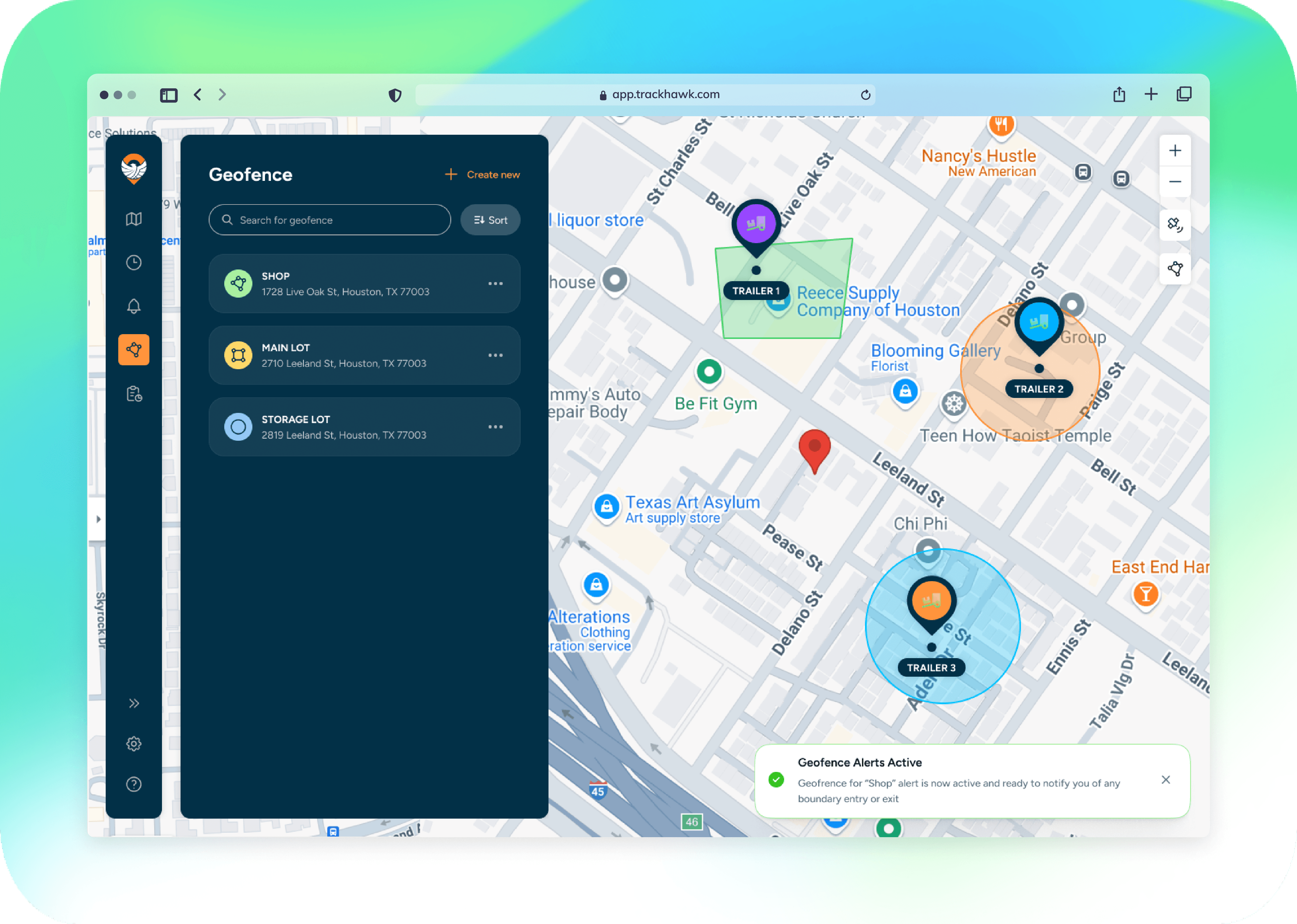Screen dimensions: 1297x924
Task: Expand the collapsed sidebar with the chevrons
Action: [x=134, y=703]
